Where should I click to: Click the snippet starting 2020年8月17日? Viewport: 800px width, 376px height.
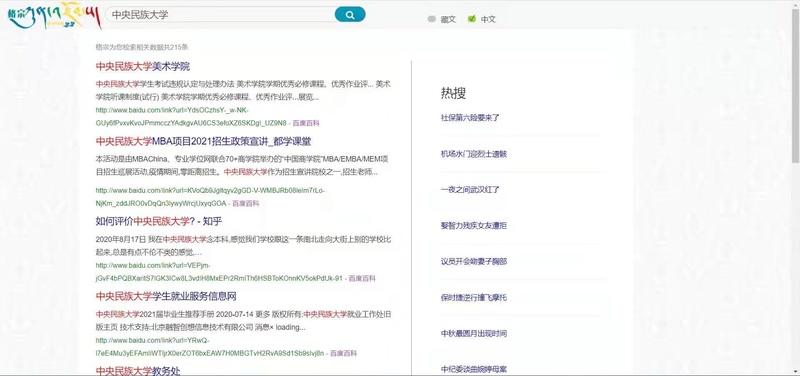[243, 246]
